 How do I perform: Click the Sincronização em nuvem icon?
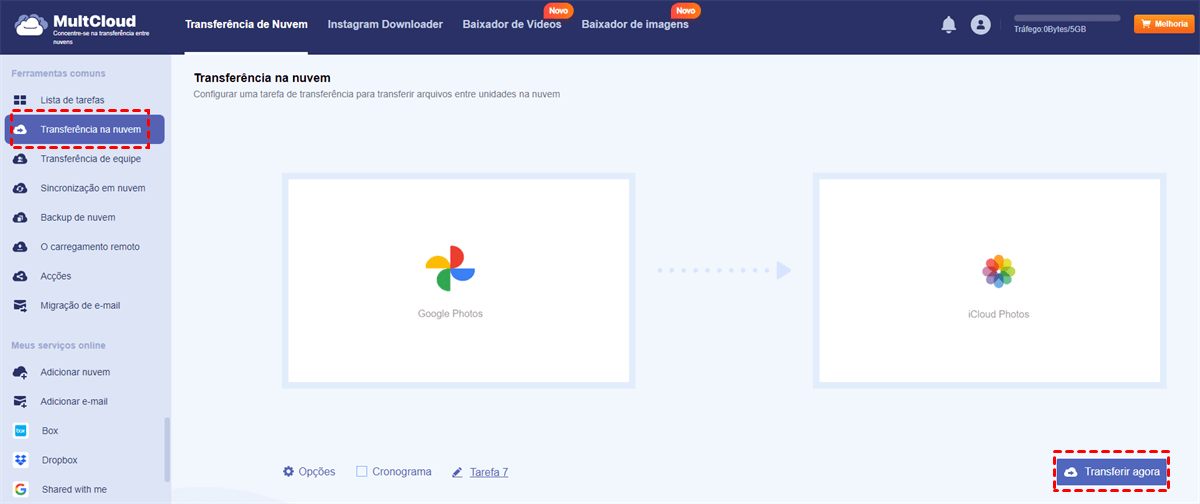[x=20, y=188]
